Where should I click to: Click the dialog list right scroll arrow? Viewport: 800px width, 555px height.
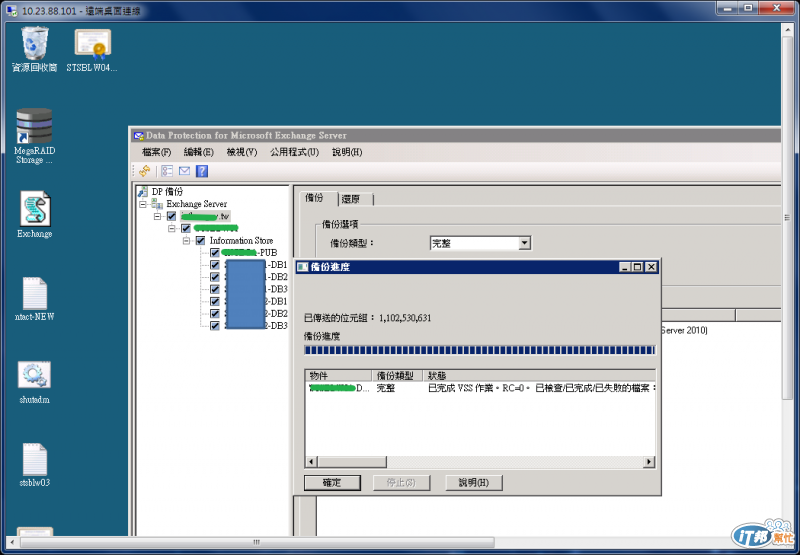tap(649, 462)
